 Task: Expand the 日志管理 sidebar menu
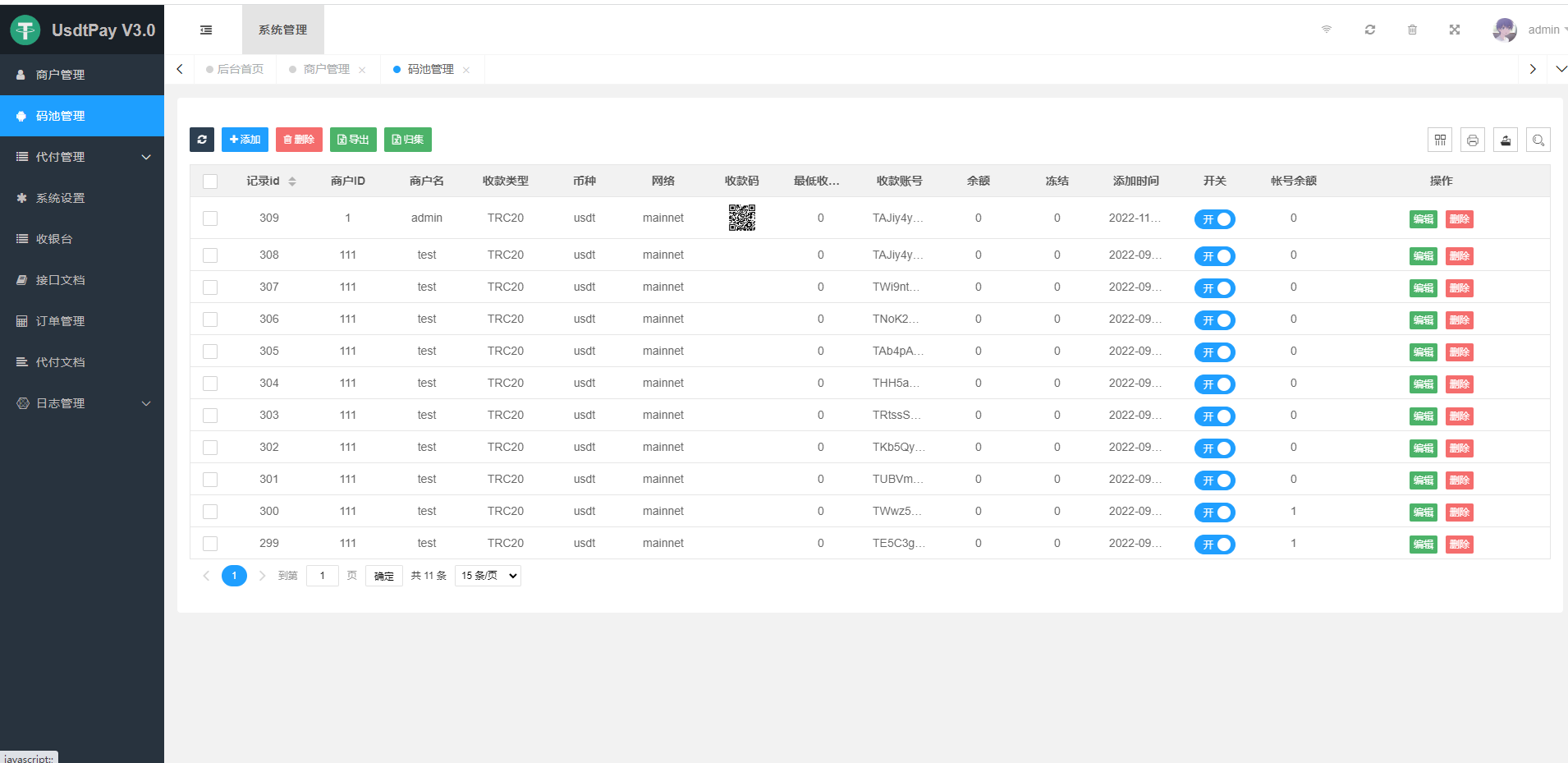pos(82,403)
